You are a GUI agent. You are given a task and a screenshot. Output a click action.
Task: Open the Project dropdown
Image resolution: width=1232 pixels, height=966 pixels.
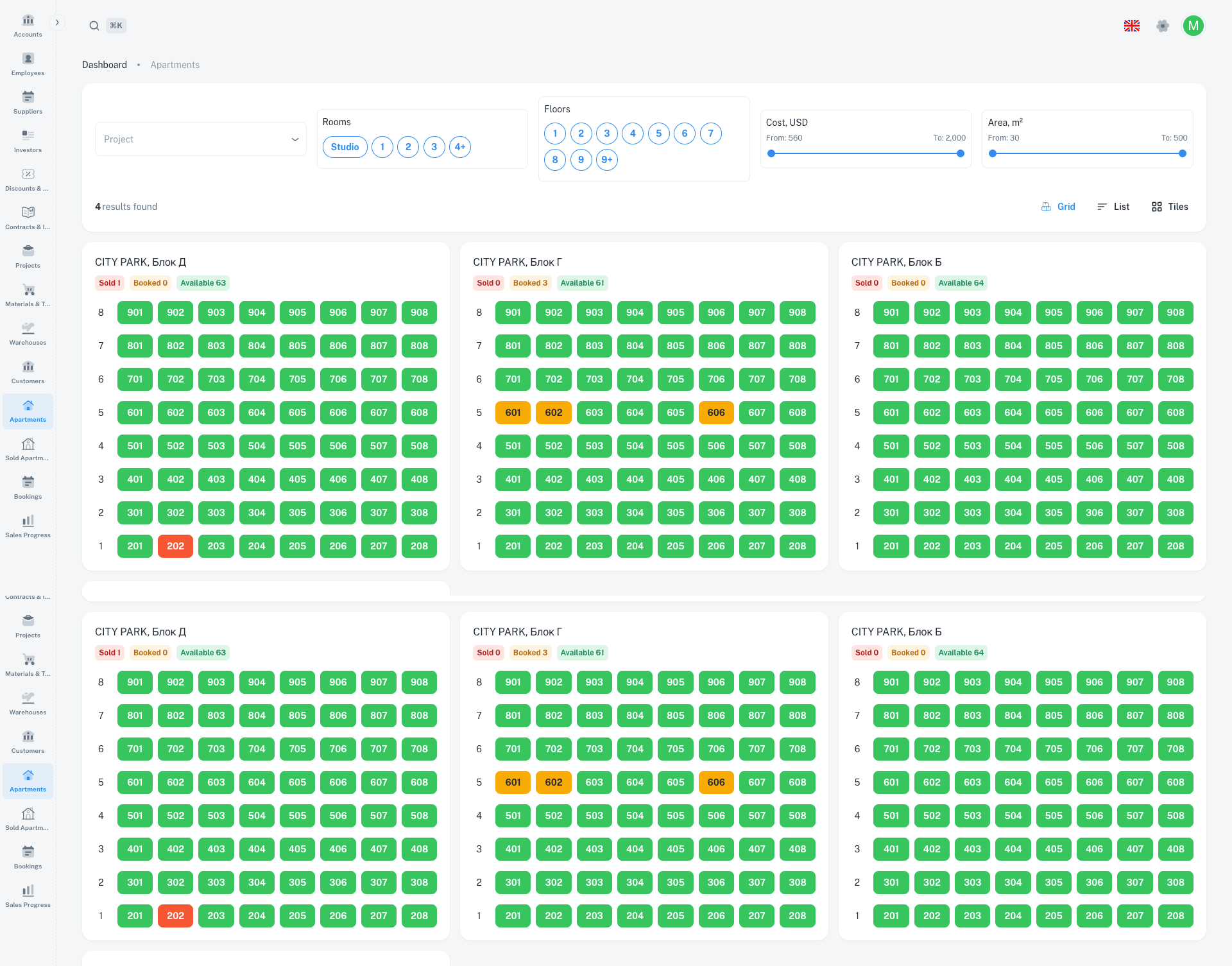[x=200, y=139]
